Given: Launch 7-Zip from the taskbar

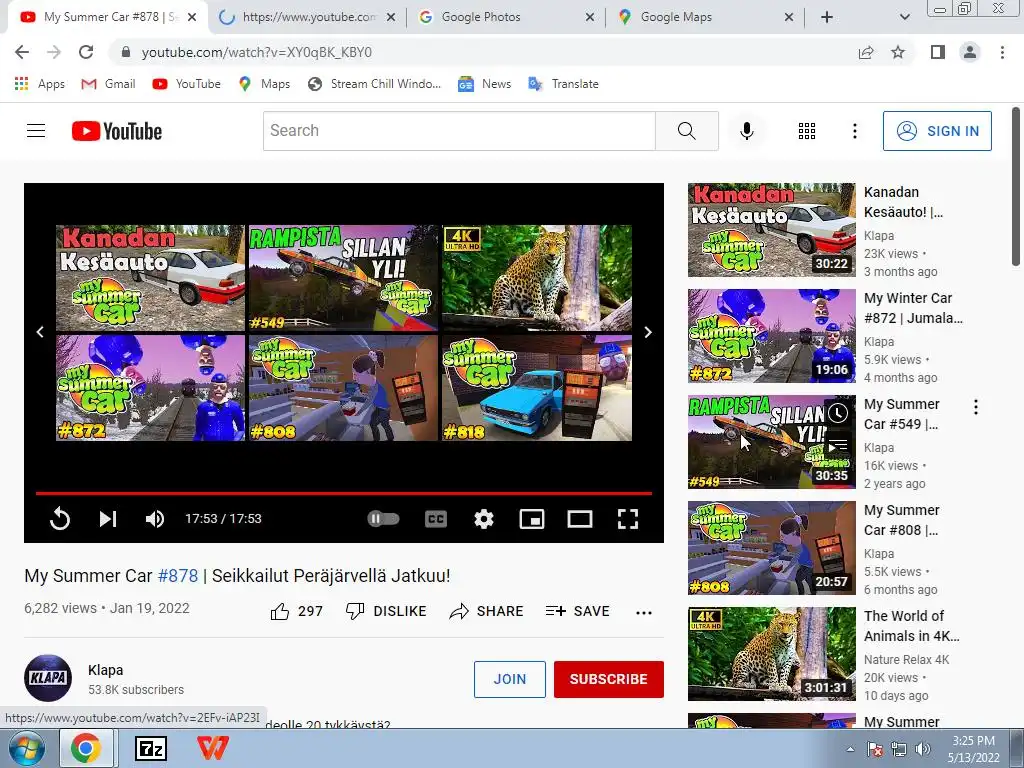Looking at the screenshot, I should (151, 748).
